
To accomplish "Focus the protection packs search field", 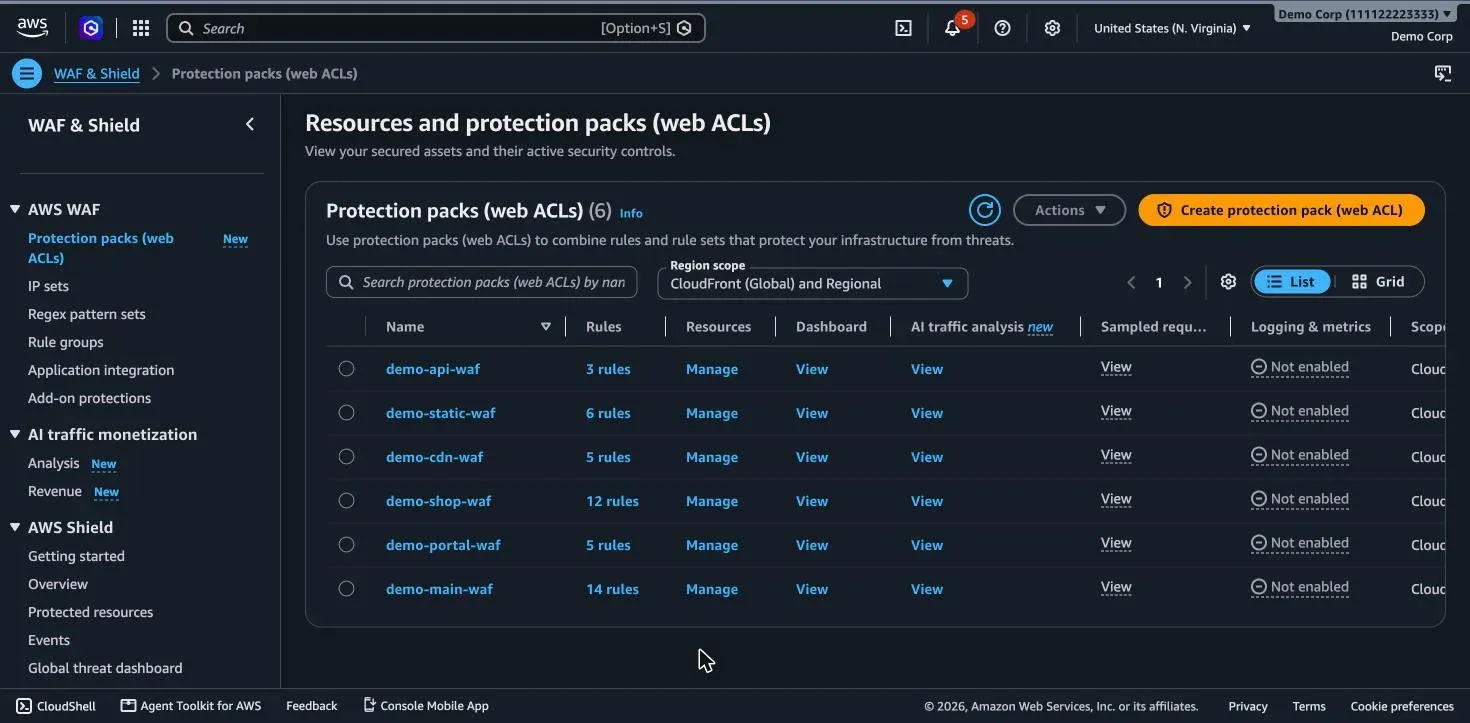I will (x=481, y=282).
